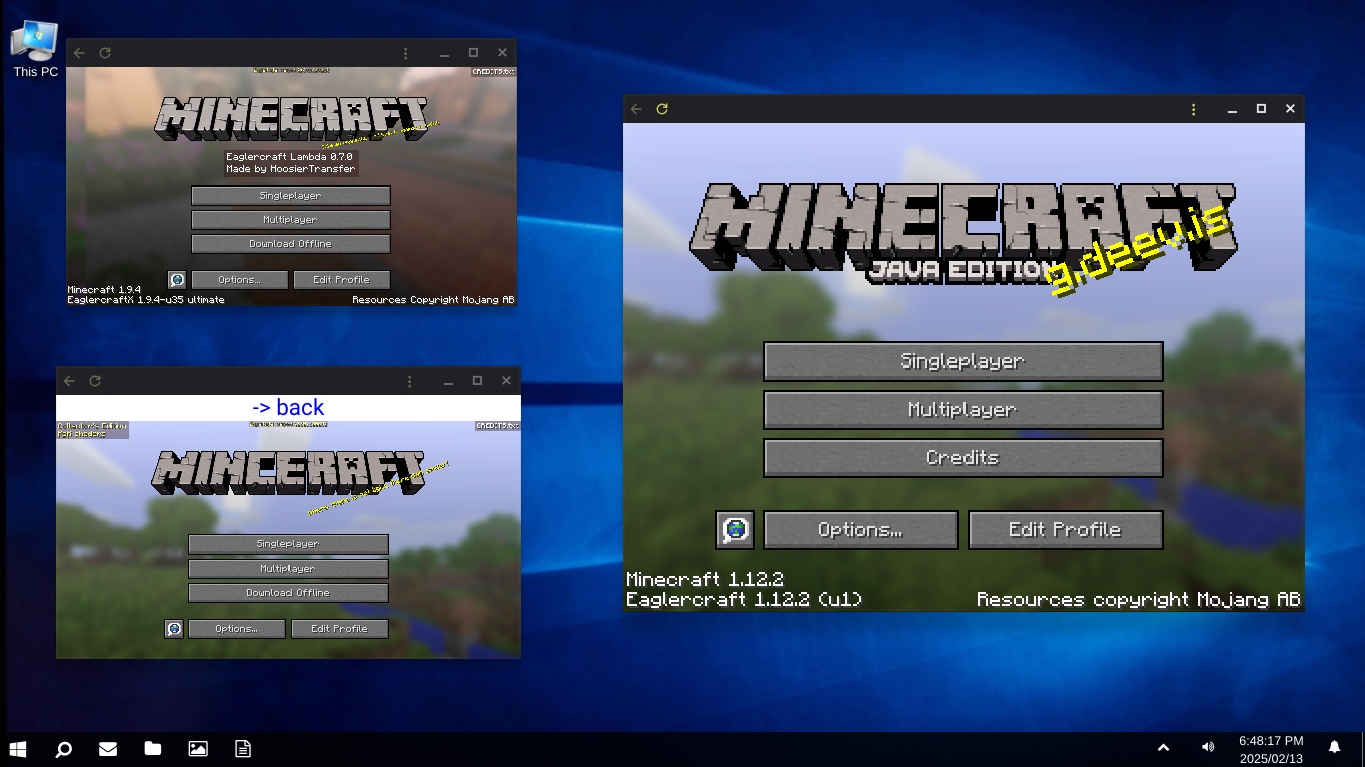Open three-dot menu in Eaglercraft Lambda window
This screenshot has height=767, width=1365.
pyautogui.click(x=405, y=53)
